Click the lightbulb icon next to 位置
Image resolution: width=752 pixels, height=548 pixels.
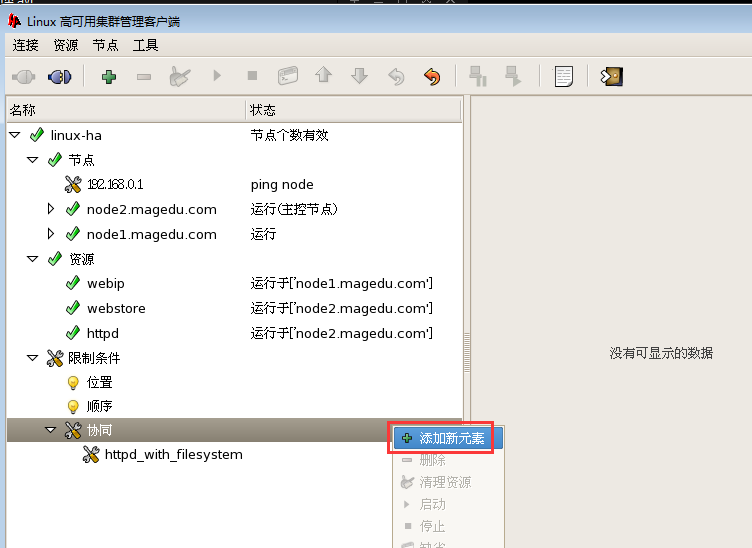pos(72,382)
